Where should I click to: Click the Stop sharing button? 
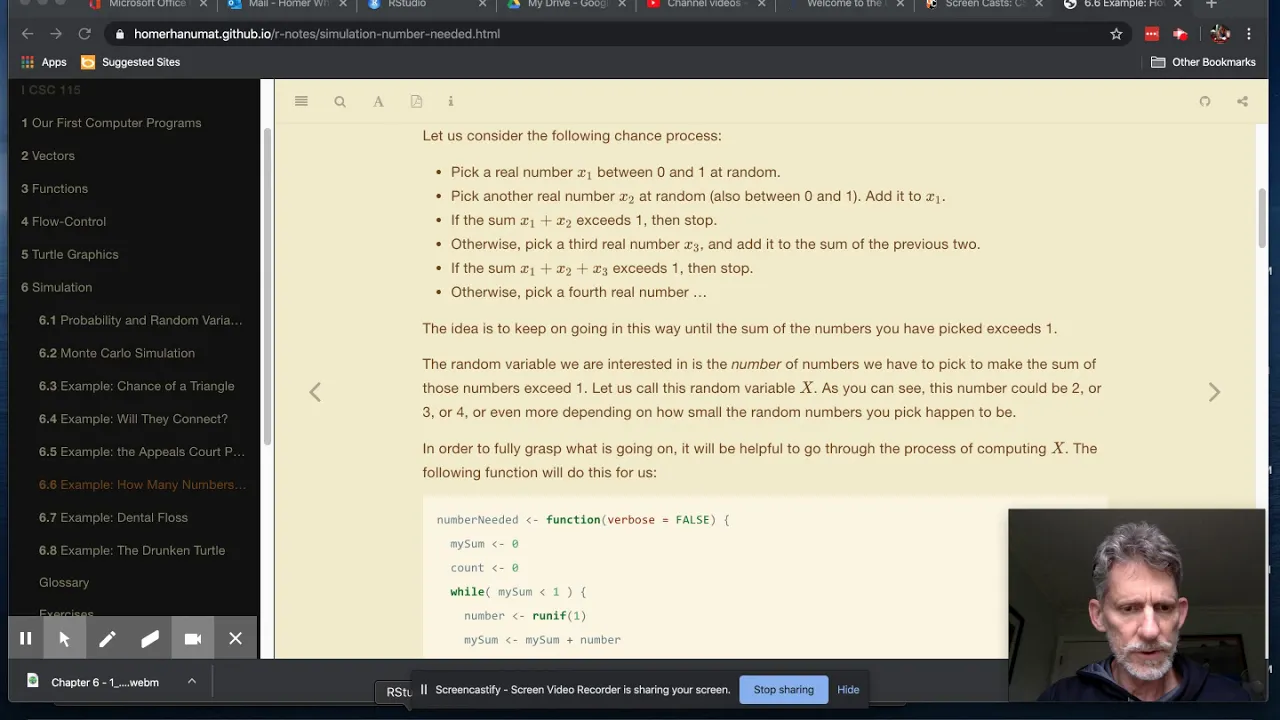(x=784, y=690)
